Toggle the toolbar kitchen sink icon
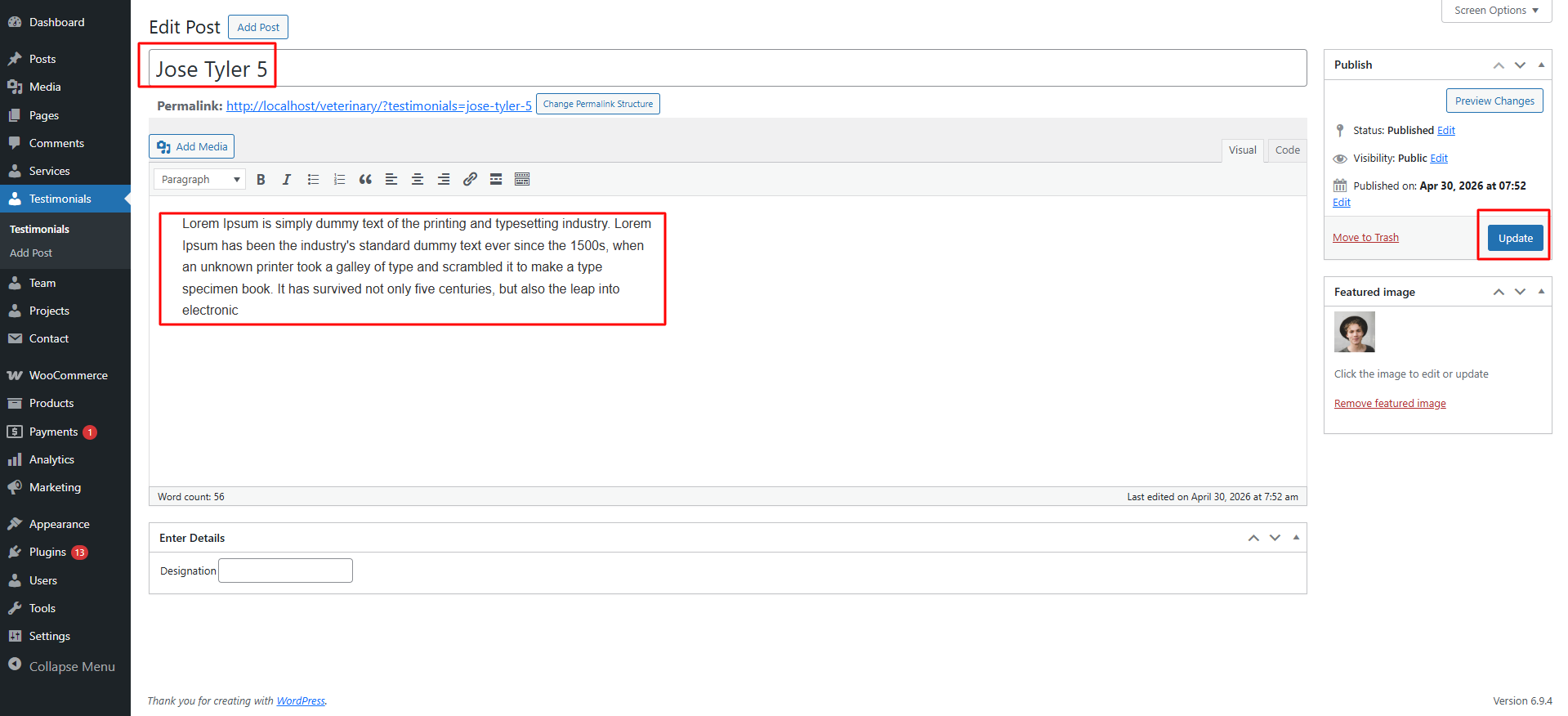This screenshot has width=1568, height=716. pyautogui.click(x=522, y=180)
